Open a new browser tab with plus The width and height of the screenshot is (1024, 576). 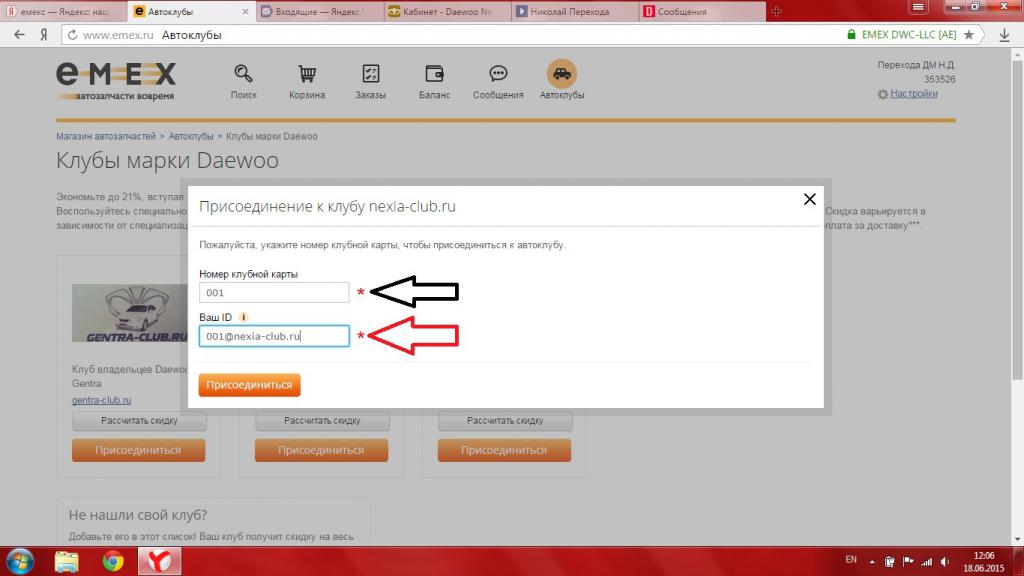[776, 11]
